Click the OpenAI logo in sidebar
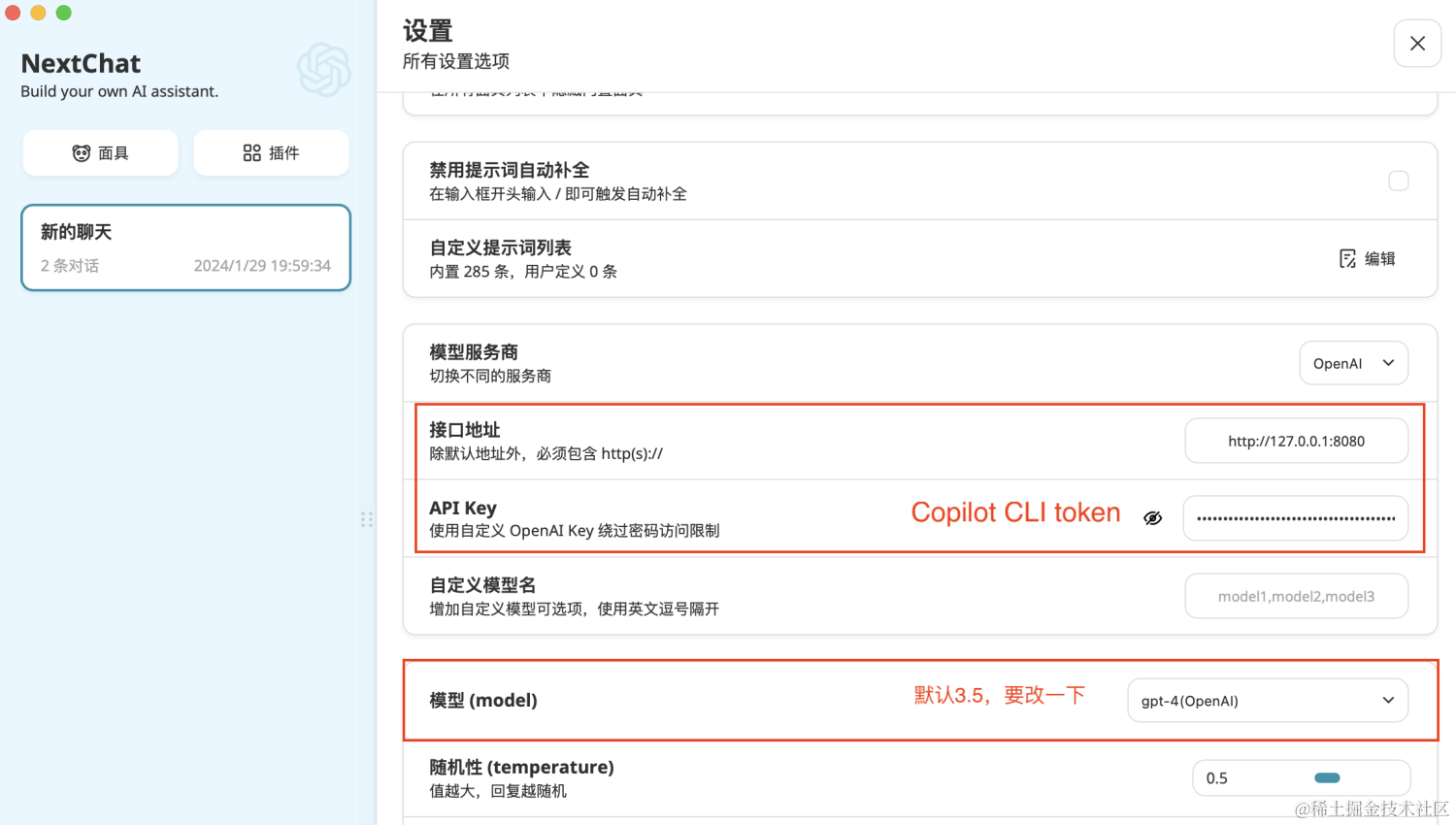 pyautogui.click(x=323, y=69)
